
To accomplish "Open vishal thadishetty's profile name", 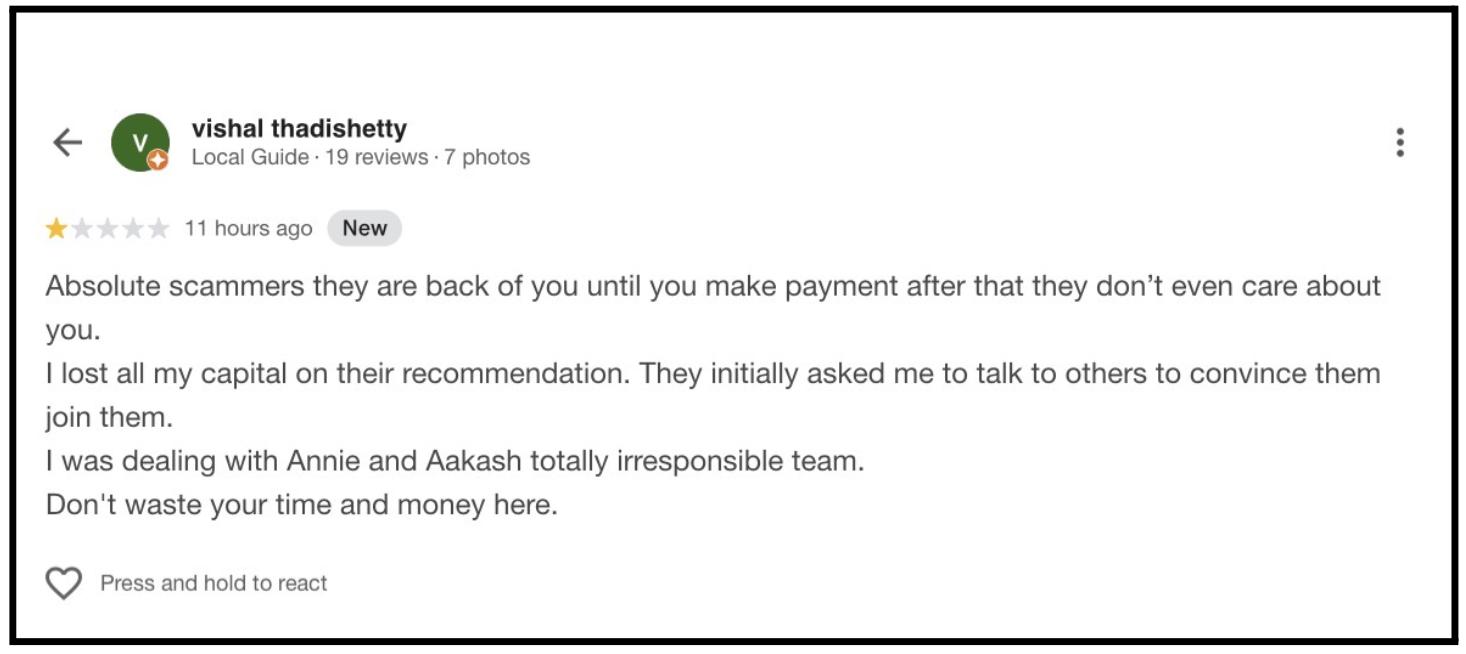I will point(299,129).
